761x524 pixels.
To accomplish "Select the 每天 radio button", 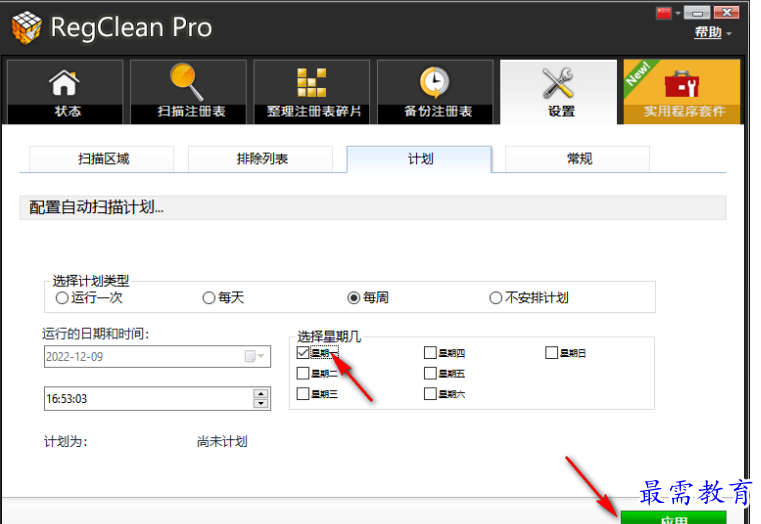I will (209, 298).
